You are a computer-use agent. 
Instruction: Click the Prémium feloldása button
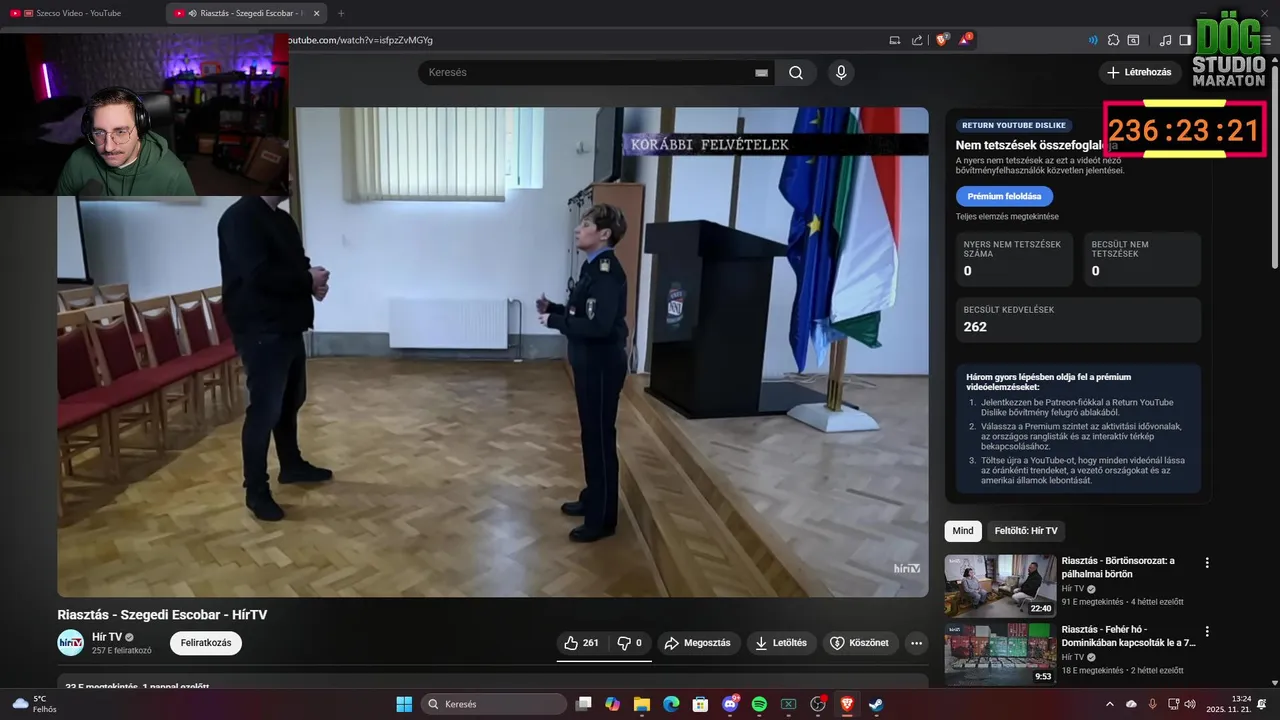pyautogui.click(x=1004, y=196)
